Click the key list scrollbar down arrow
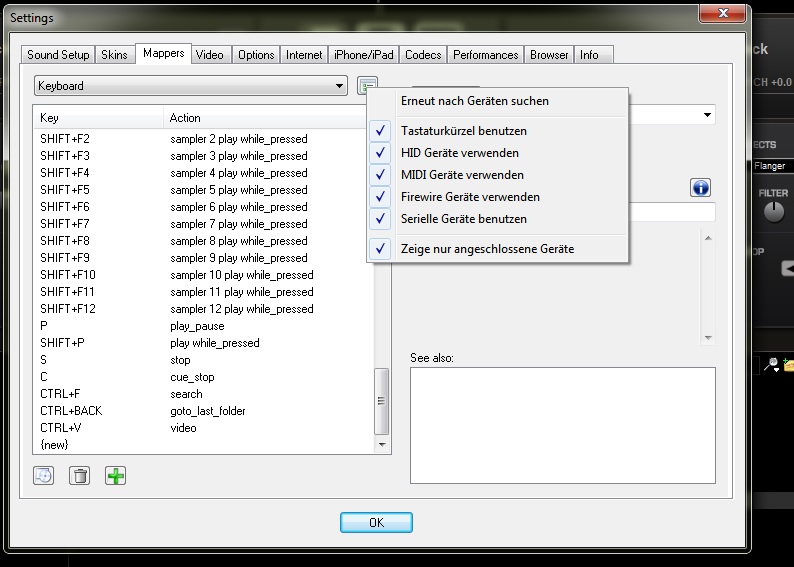Image resolution: width=794 pixels, height=567 pixels. (381, 443)
